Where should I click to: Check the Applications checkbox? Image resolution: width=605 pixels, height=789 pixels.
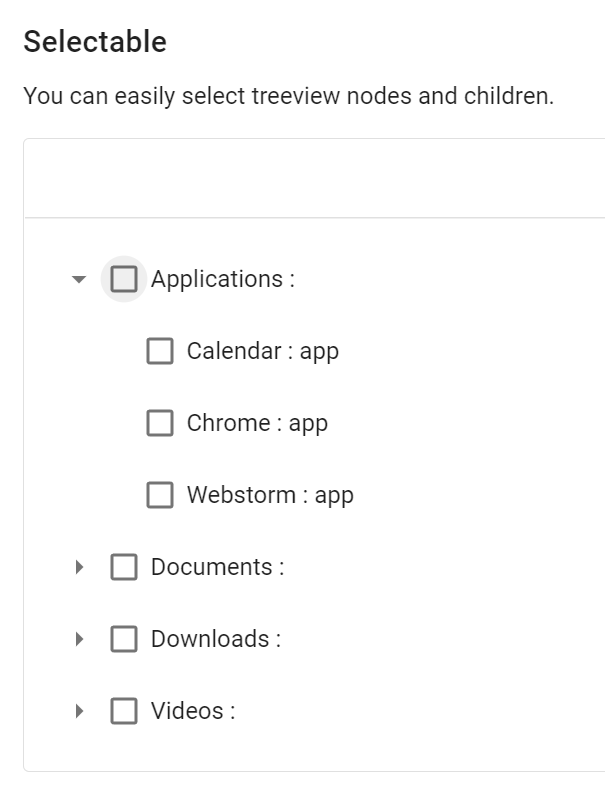click(x=124, y=279)
